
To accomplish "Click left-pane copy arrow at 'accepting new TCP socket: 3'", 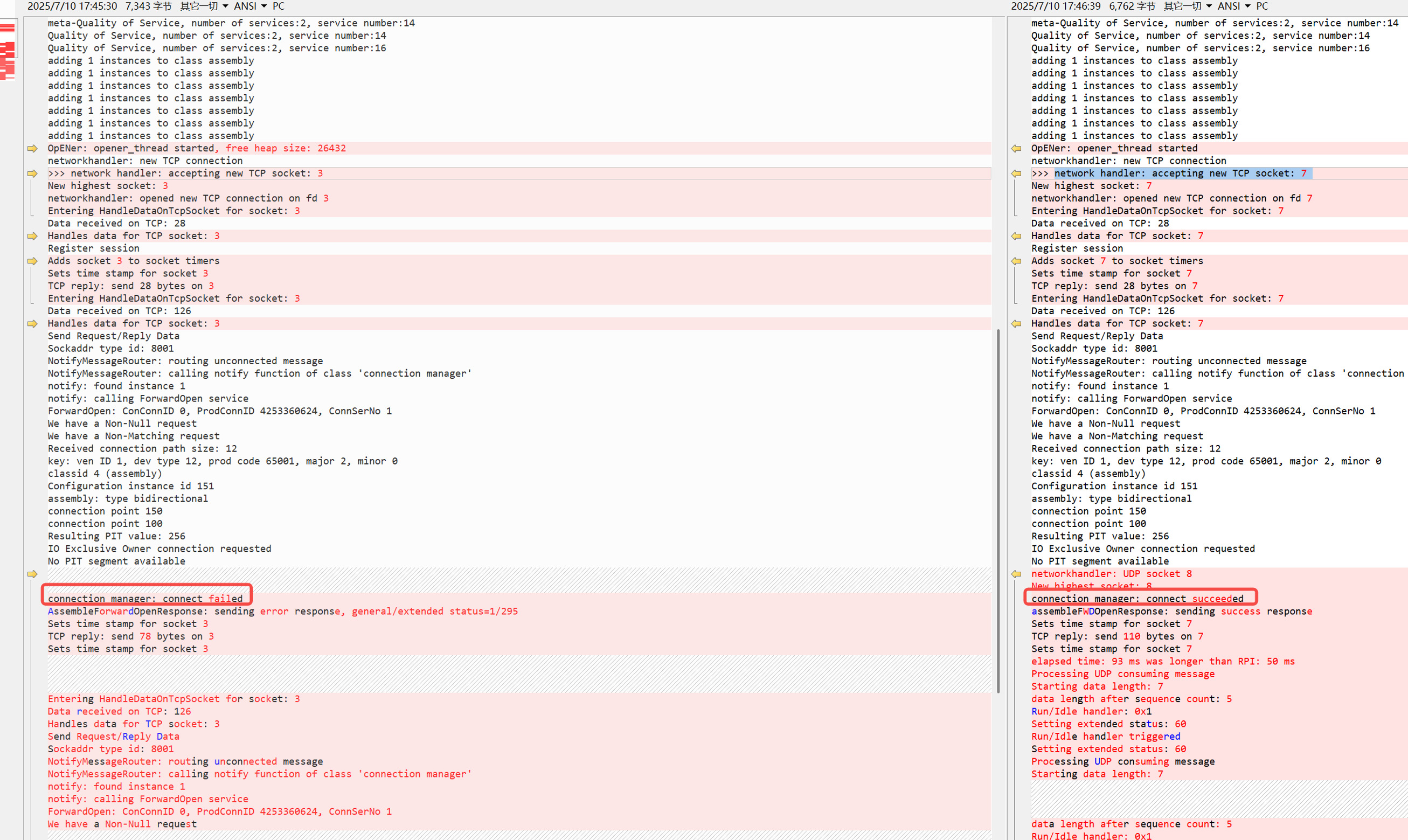I will coord(32,173).
